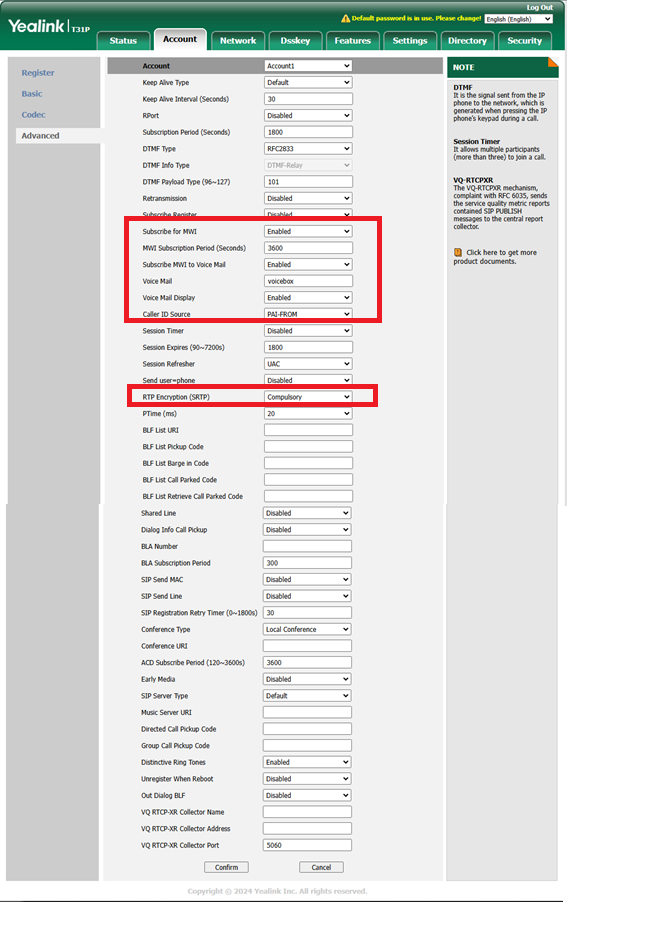Click the product documents book icon
Image resolution: width=662 pixels, height=931 pixels.
click(458, 252)
